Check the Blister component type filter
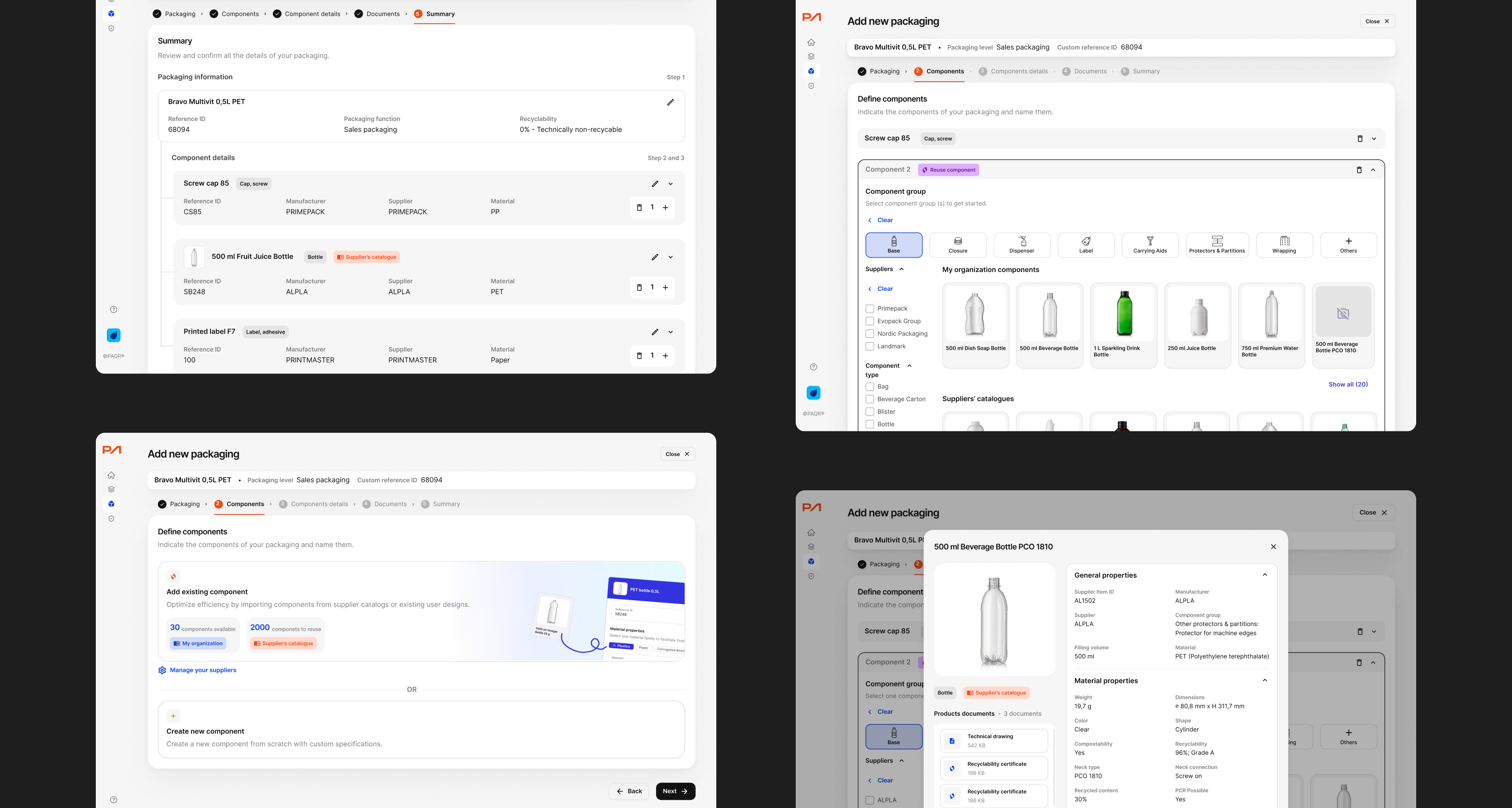Viewport: 1512px width, 808px height. (x=870, y=412)
